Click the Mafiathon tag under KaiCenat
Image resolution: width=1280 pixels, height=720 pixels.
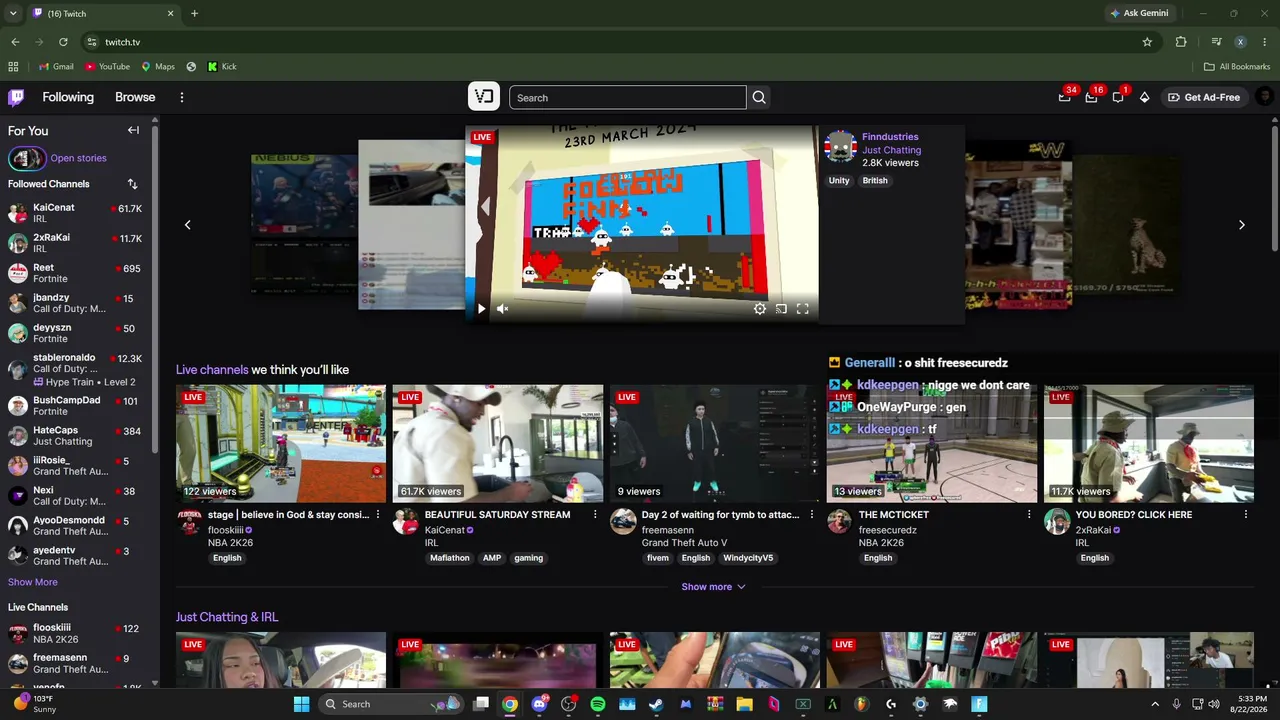pos(450,558)
